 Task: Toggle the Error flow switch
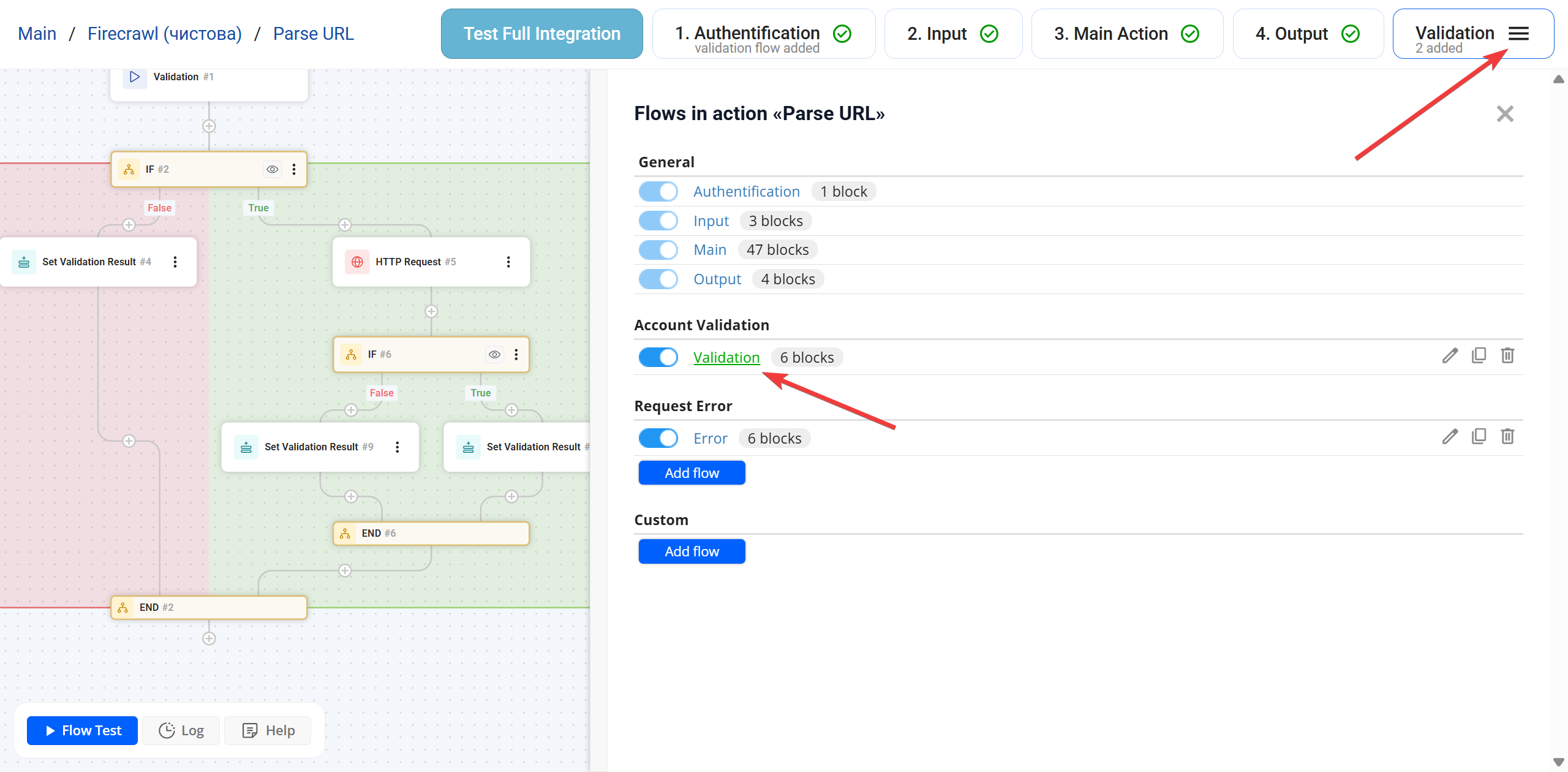click(x=658, y=439)
